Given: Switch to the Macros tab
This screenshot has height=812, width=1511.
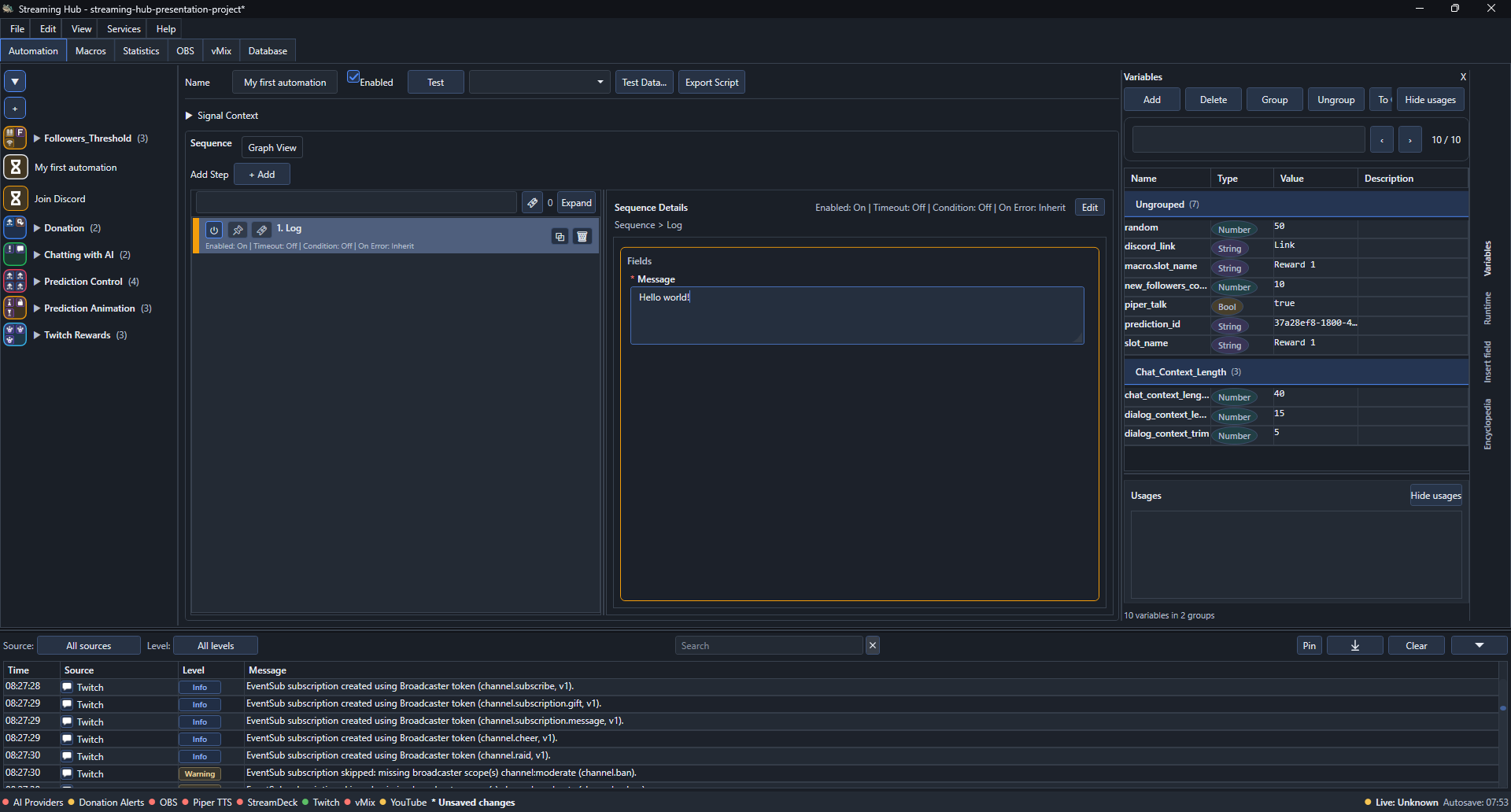Looking at the screenshot, I should (x=91, y=50).
